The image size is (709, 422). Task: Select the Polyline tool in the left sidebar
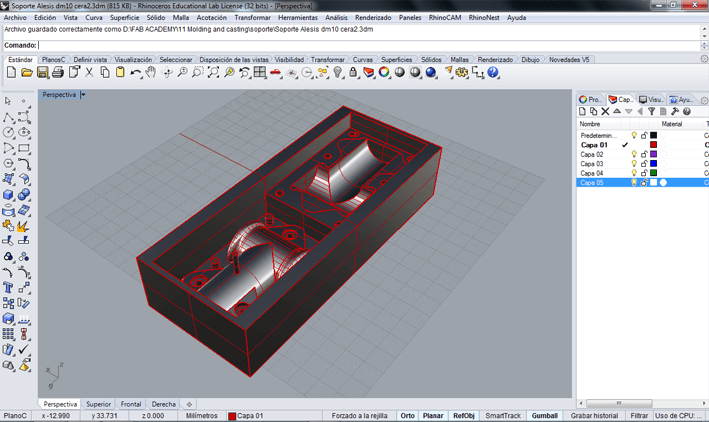coord(8,118)
